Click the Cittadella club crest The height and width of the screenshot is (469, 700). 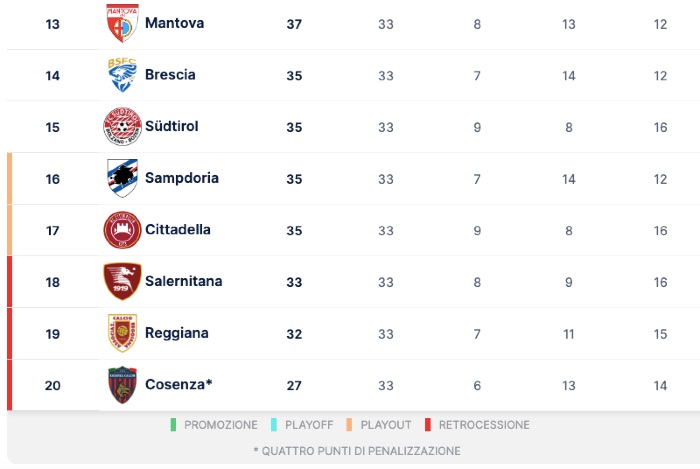(x=122, y=230)
